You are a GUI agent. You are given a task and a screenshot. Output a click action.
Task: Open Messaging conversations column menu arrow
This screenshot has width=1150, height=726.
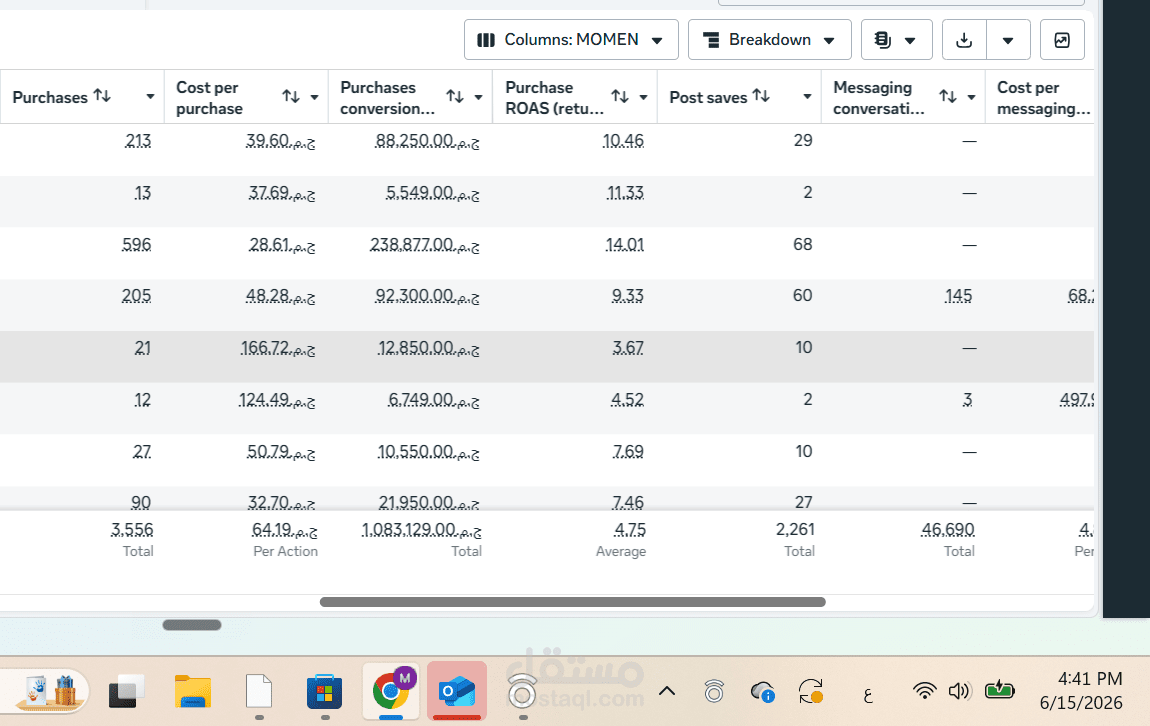[x=971, y=97]
